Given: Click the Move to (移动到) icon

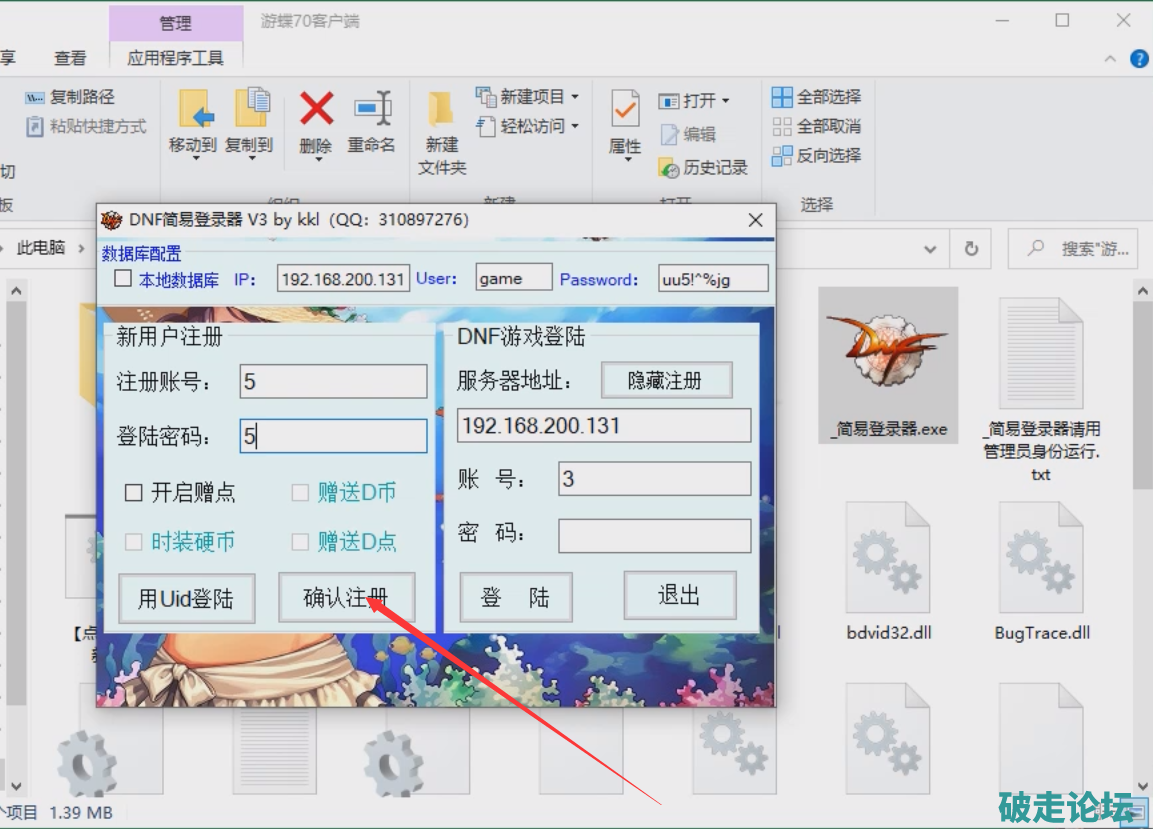Looking at the screenshot, I should click(193, 110).
